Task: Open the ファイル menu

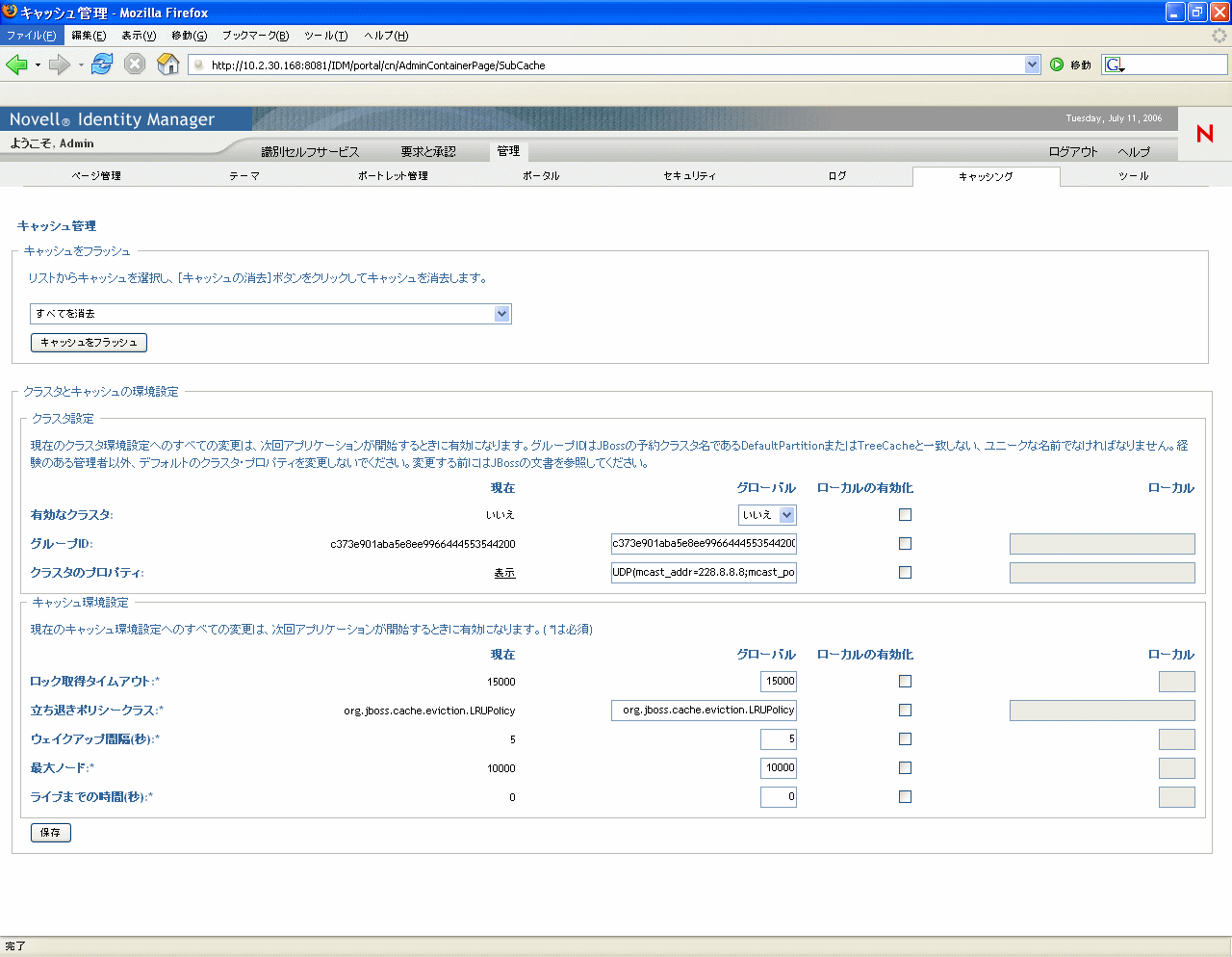Action: tap(31, 36)
